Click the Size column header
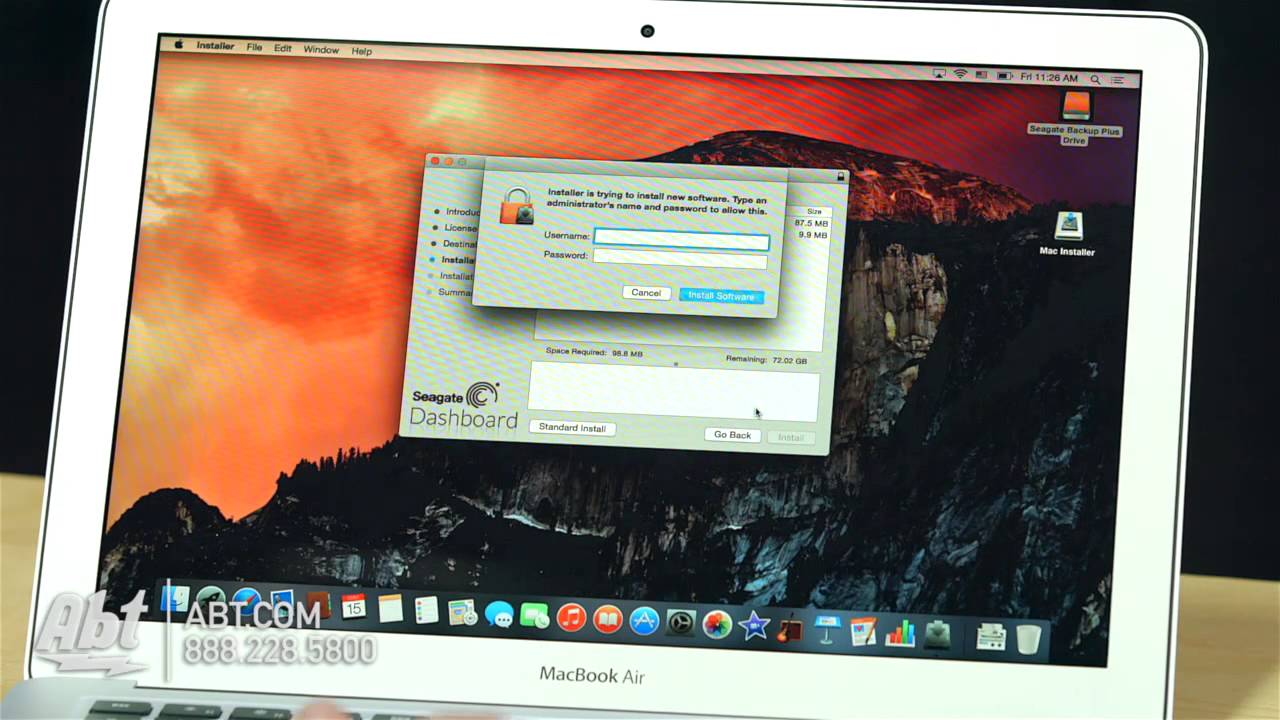 pos(814,212)
